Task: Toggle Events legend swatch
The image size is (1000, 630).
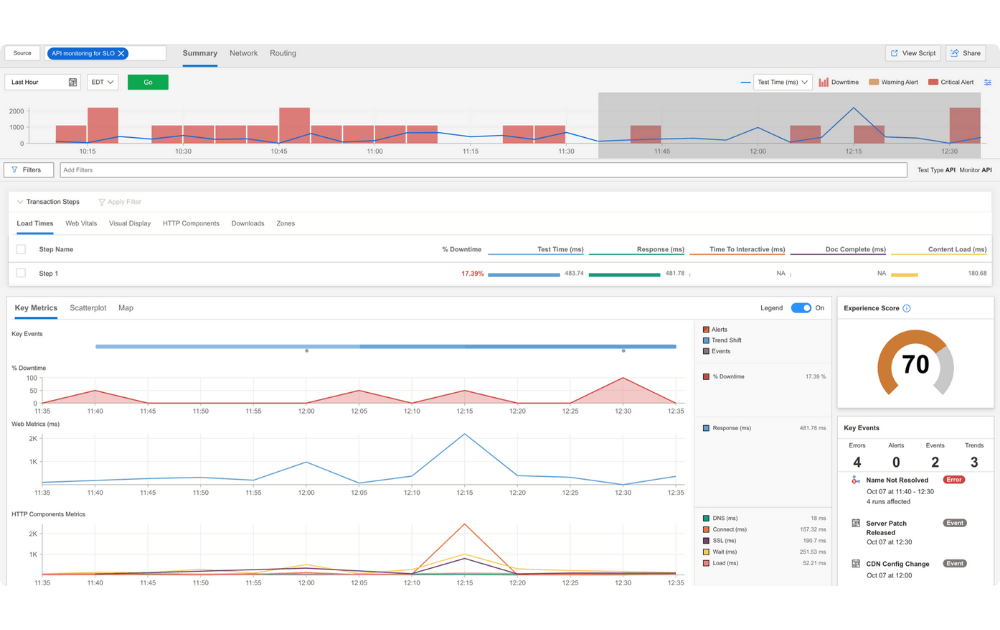Action: [706, 351]
